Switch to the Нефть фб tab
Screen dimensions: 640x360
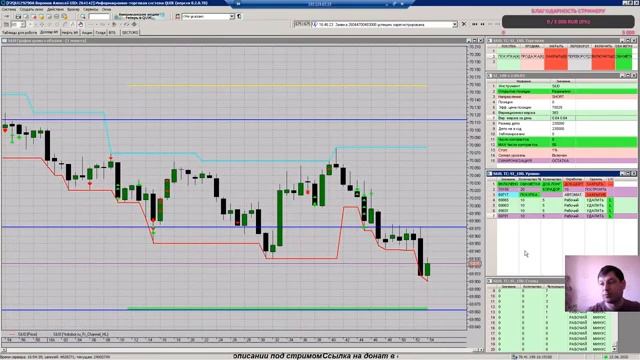(70, 32)
